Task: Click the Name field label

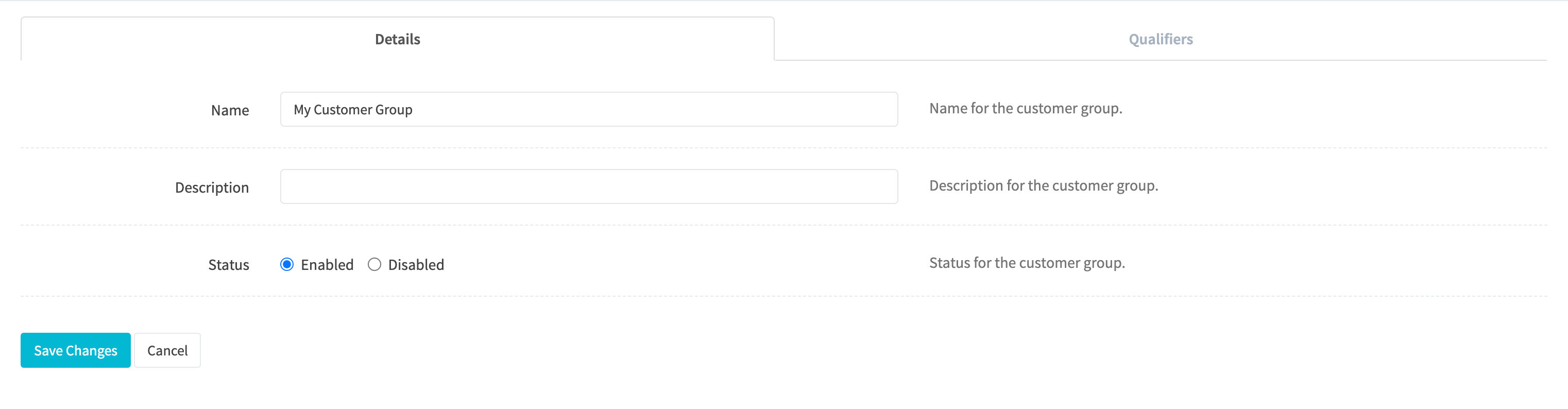Action: (x=230, y=110)
